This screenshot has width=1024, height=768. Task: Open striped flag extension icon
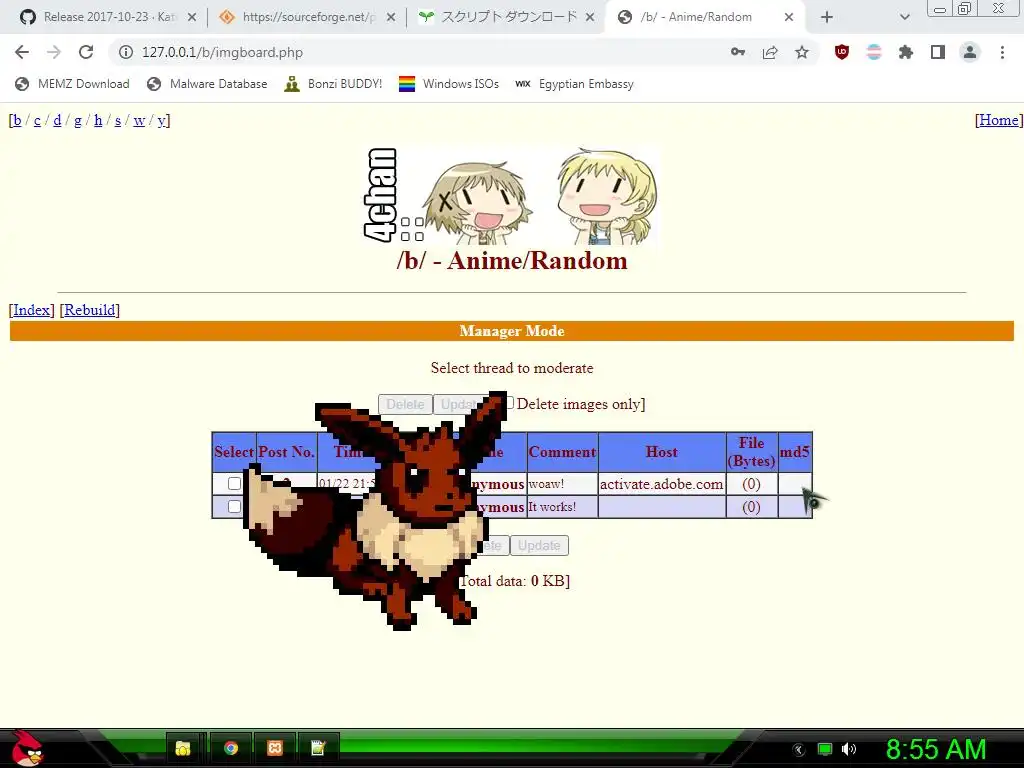[x=874, y=52]
